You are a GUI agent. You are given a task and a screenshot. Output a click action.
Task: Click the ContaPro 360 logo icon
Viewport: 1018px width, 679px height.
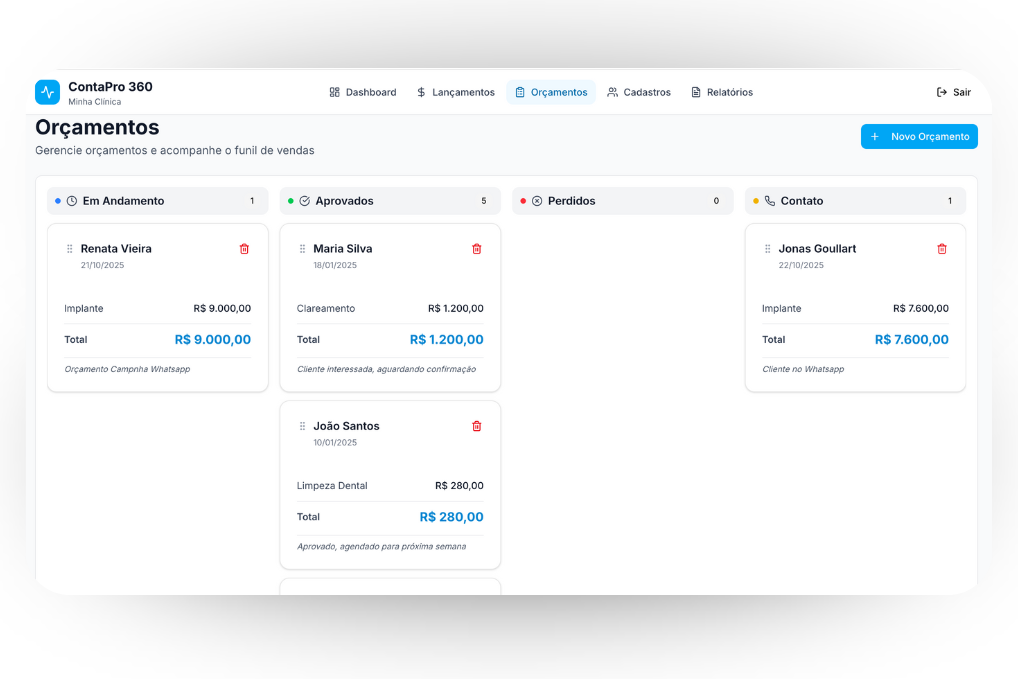tap(47, 92)
